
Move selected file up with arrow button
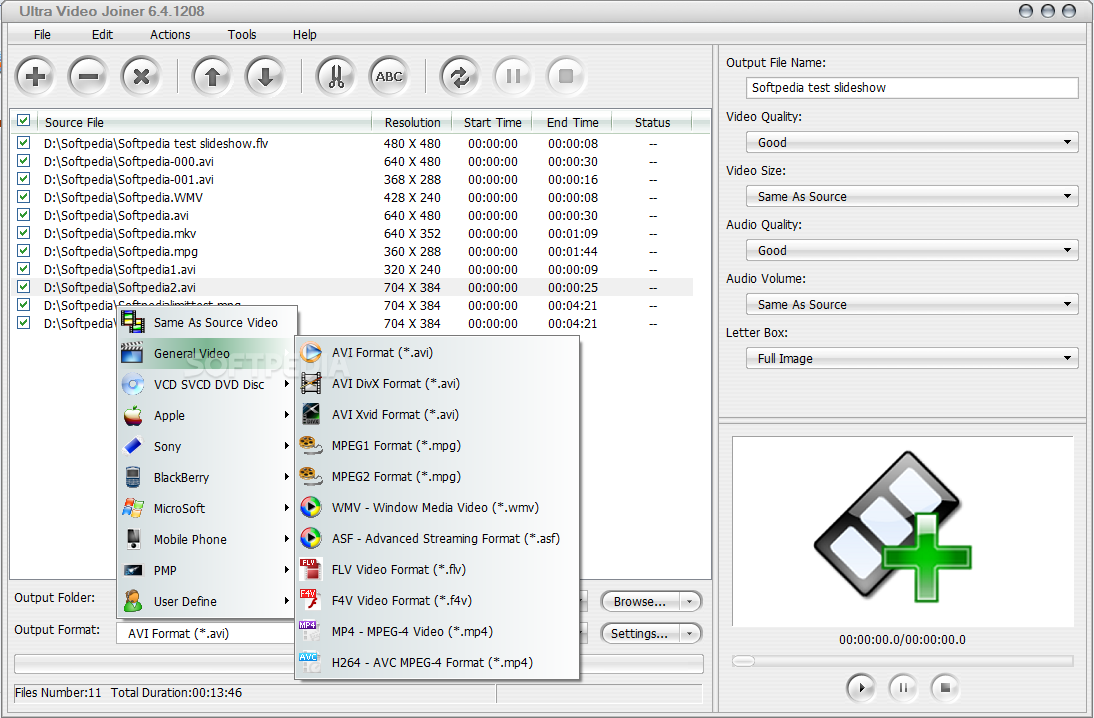[x=212, y=76]
